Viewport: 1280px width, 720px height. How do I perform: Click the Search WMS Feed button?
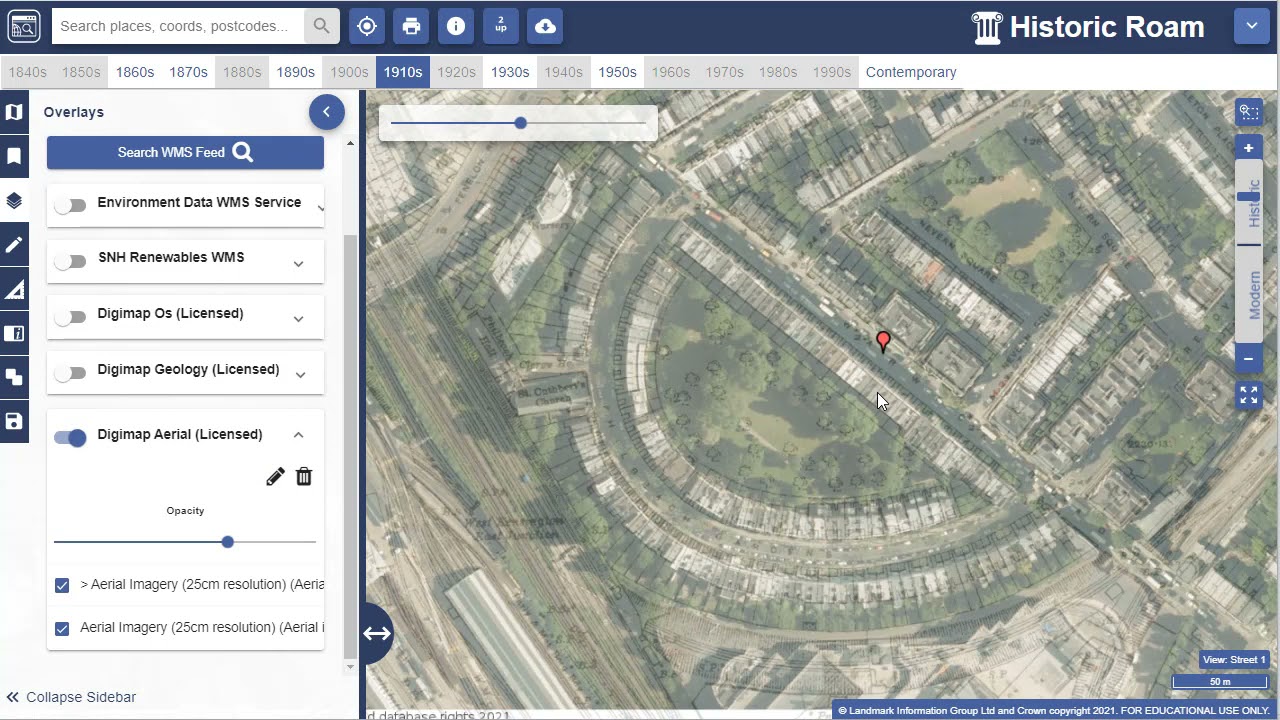(x=185, y=152)
